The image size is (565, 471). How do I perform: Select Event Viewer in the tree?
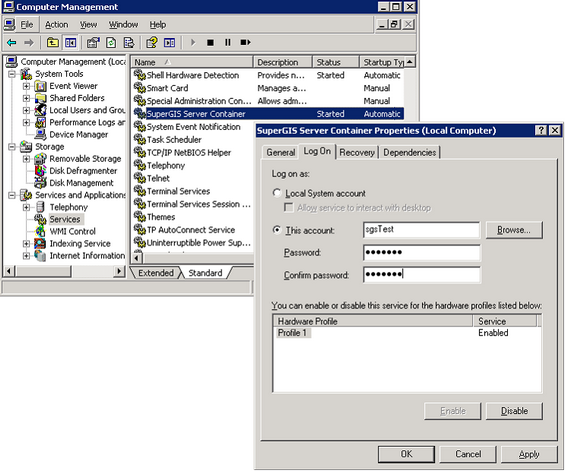coord(73,86)
